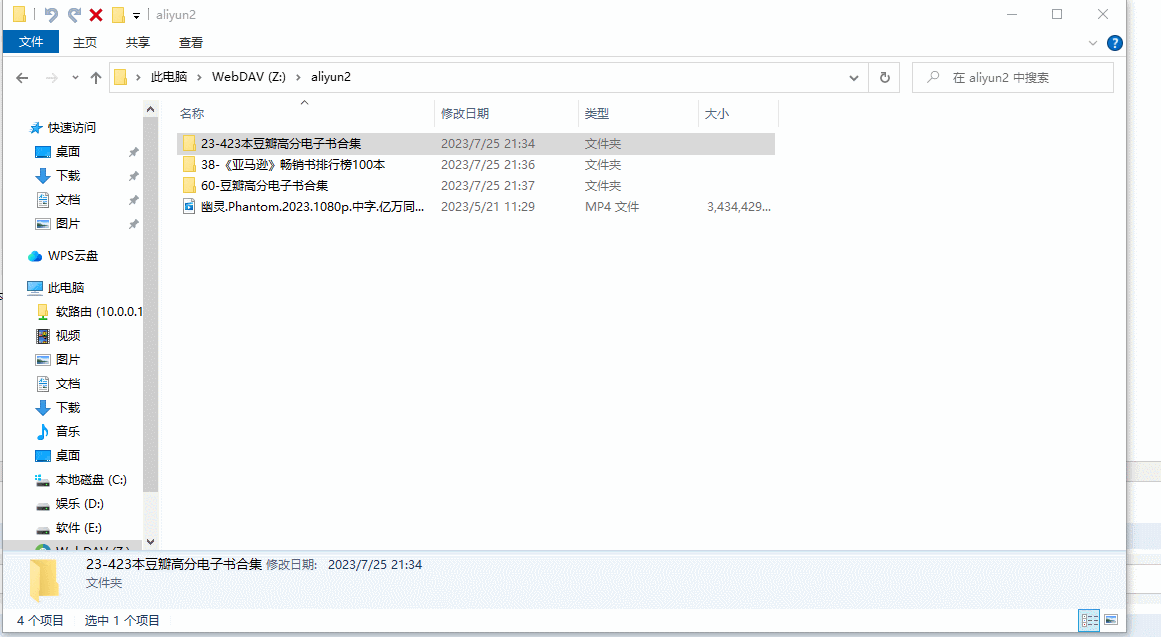Switch to the 查看 ribbon tab
The image size is (1161, 637).
[x=191, y=43]
